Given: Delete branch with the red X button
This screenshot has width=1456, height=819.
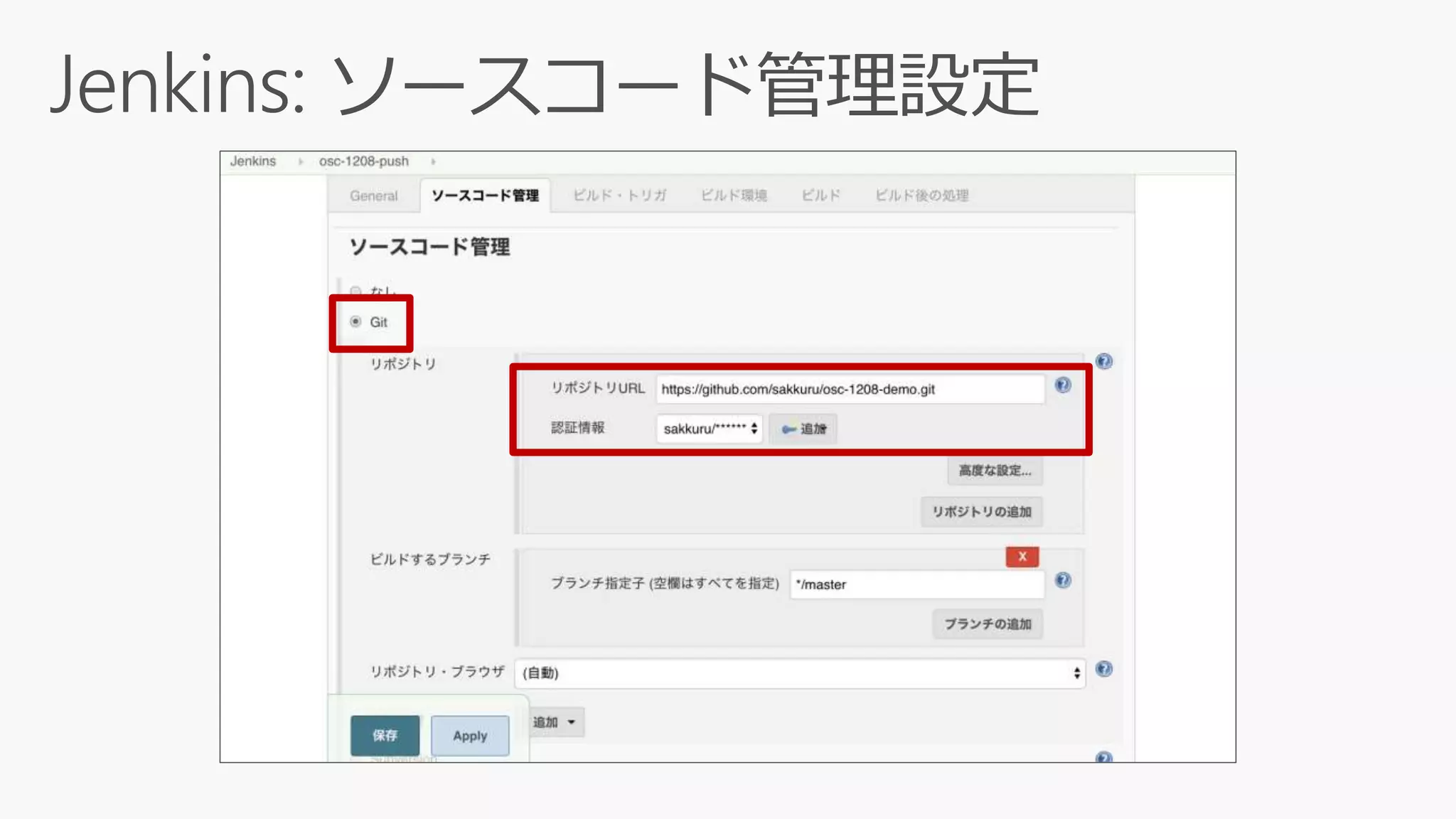Looking at the screenshot, I should coord(1022,557).
